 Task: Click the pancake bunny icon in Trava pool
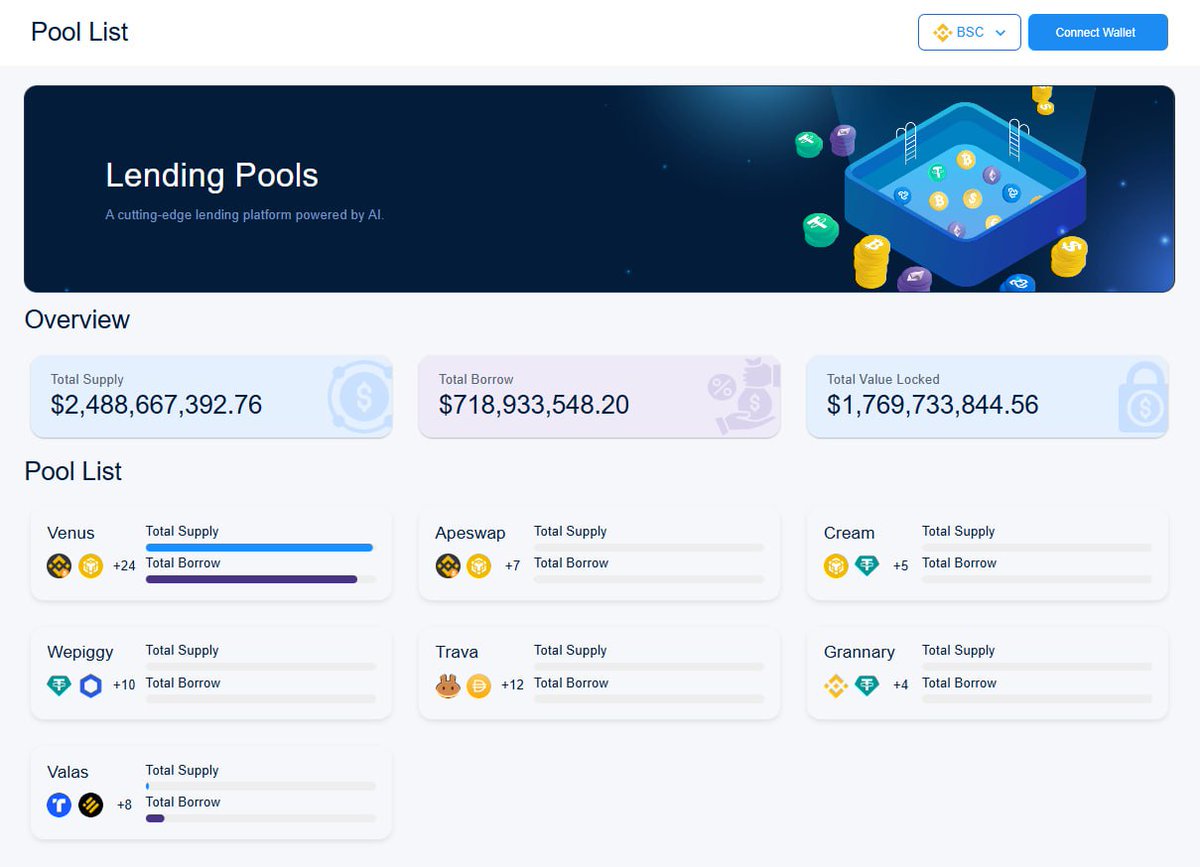point(448,686)
